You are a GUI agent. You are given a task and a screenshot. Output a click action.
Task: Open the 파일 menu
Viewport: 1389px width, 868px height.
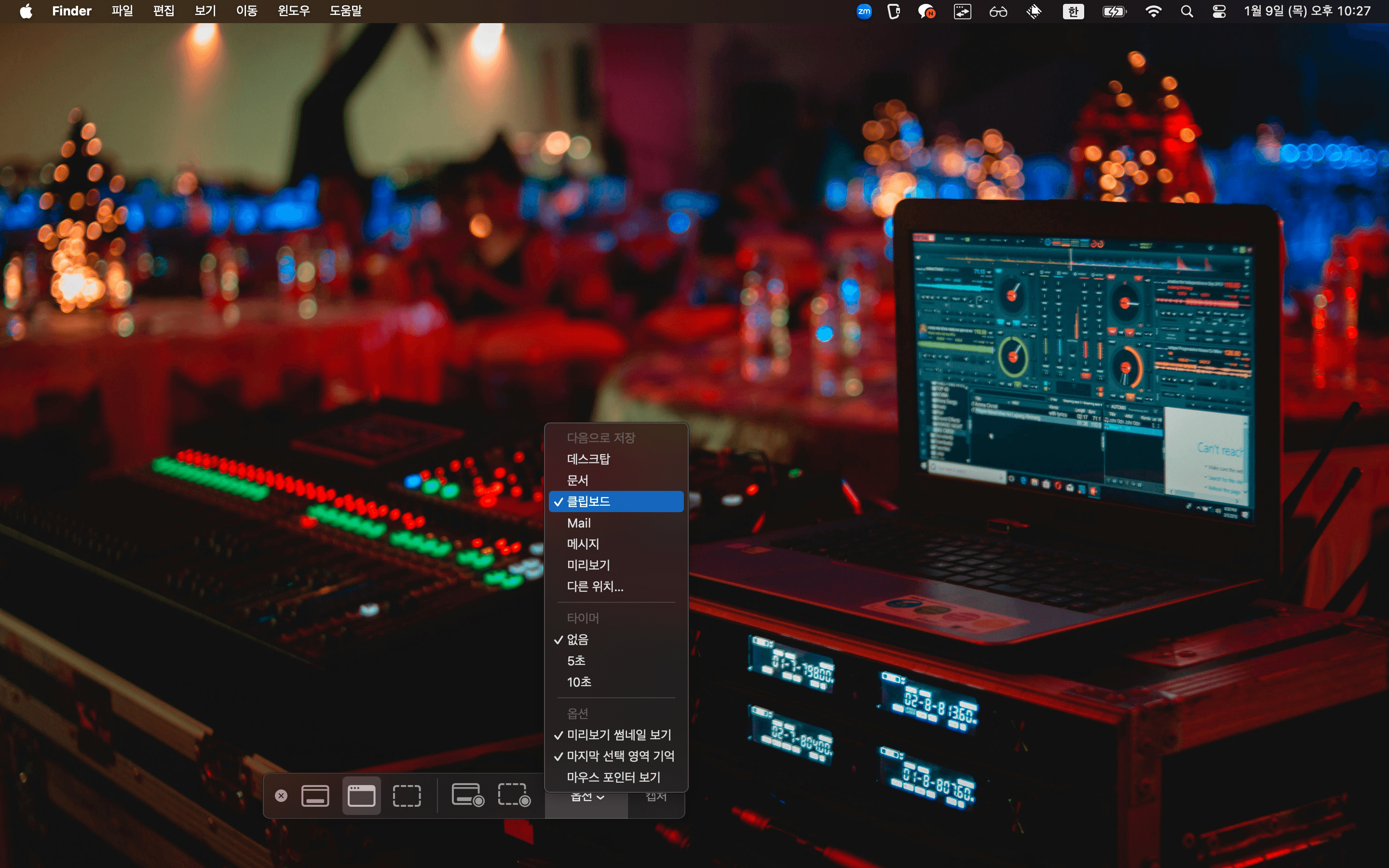coord(122,11)
